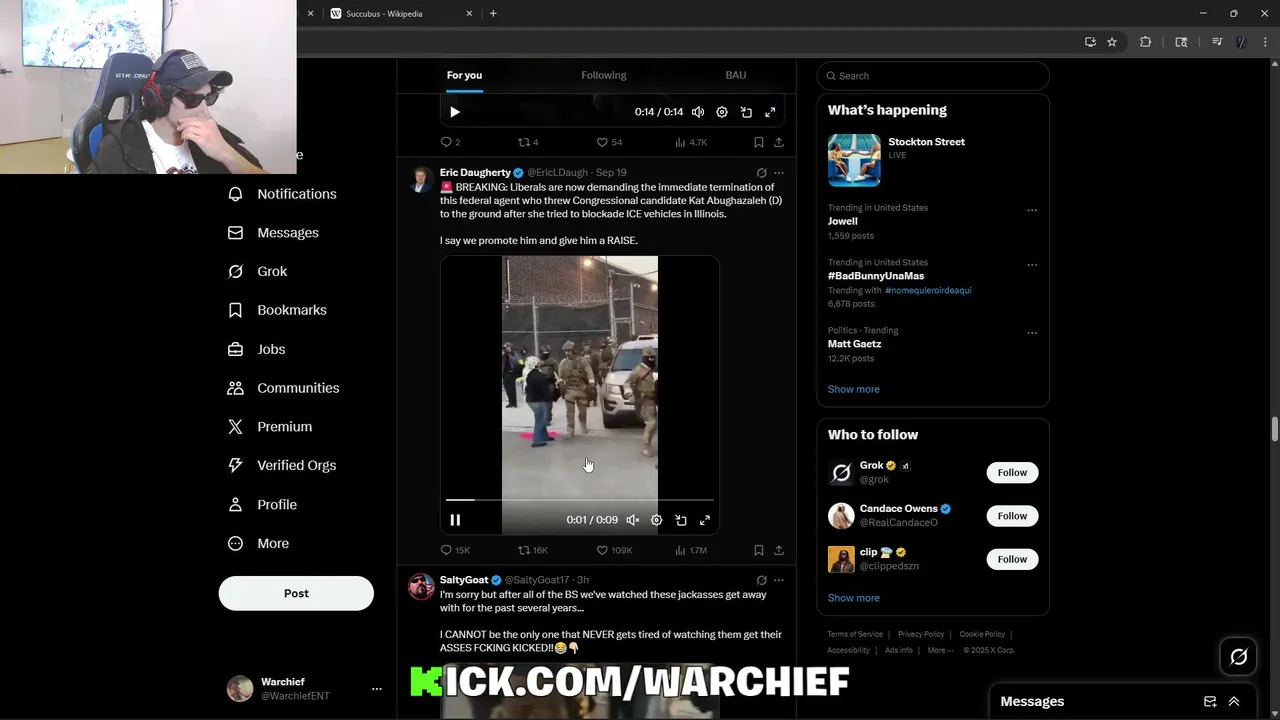Viewport: 1280px width, 720px height.
Task: Open SaltyGoat's profile name
Action: click(464, 580)
